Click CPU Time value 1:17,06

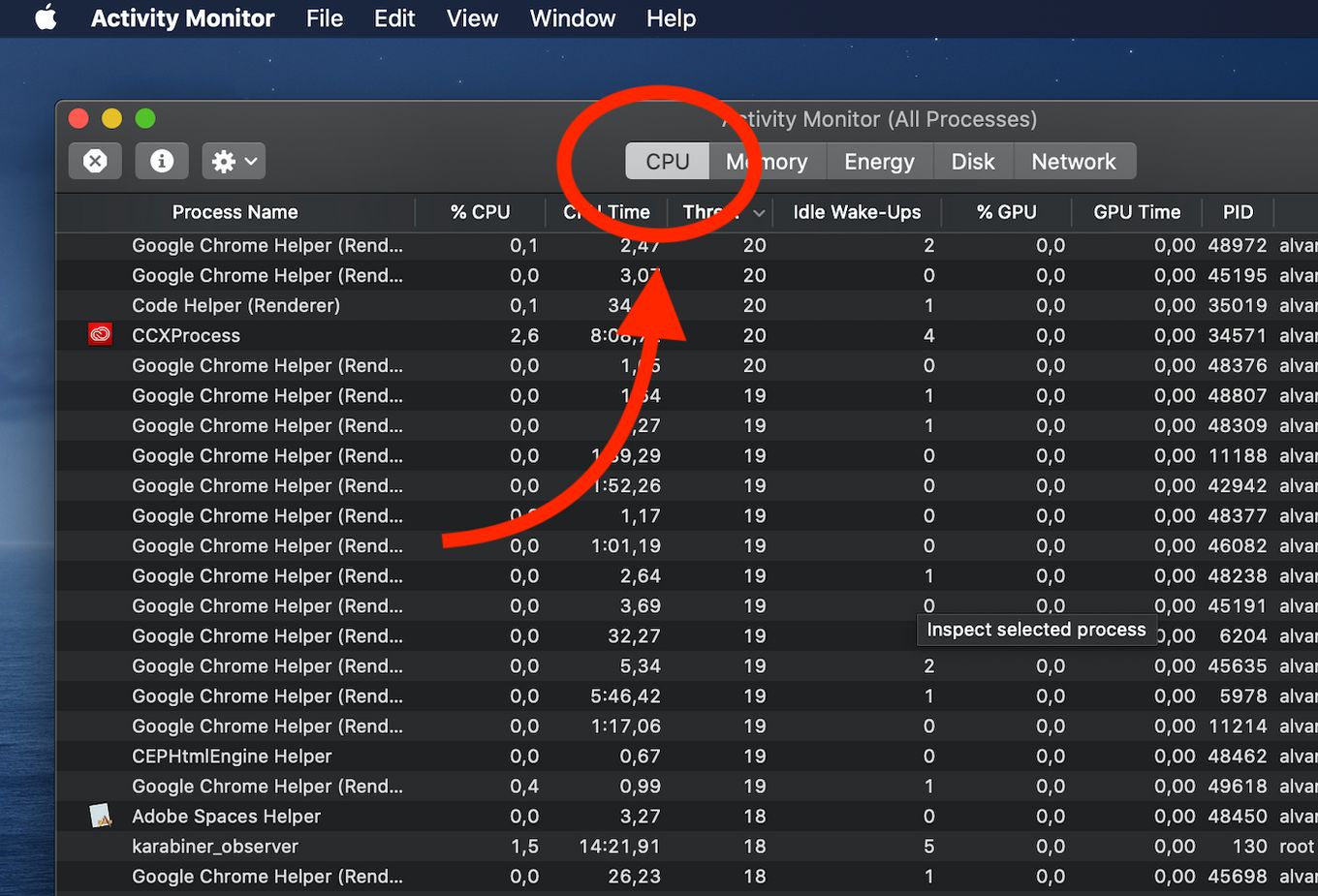pyautogui.click(x=626, y=726)
